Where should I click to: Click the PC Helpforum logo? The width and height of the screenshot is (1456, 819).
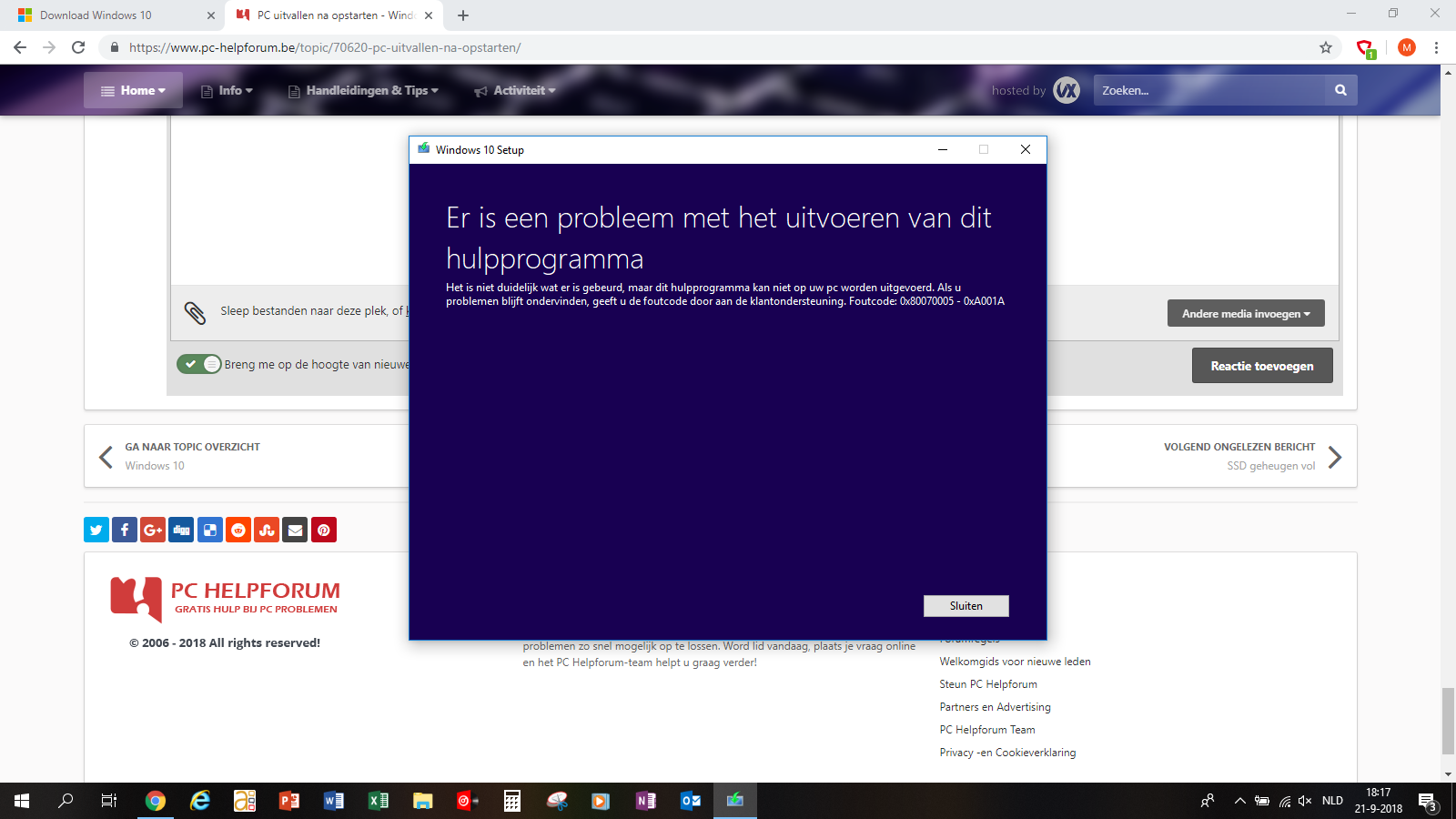pyautogui.click(x=225, y=598)
